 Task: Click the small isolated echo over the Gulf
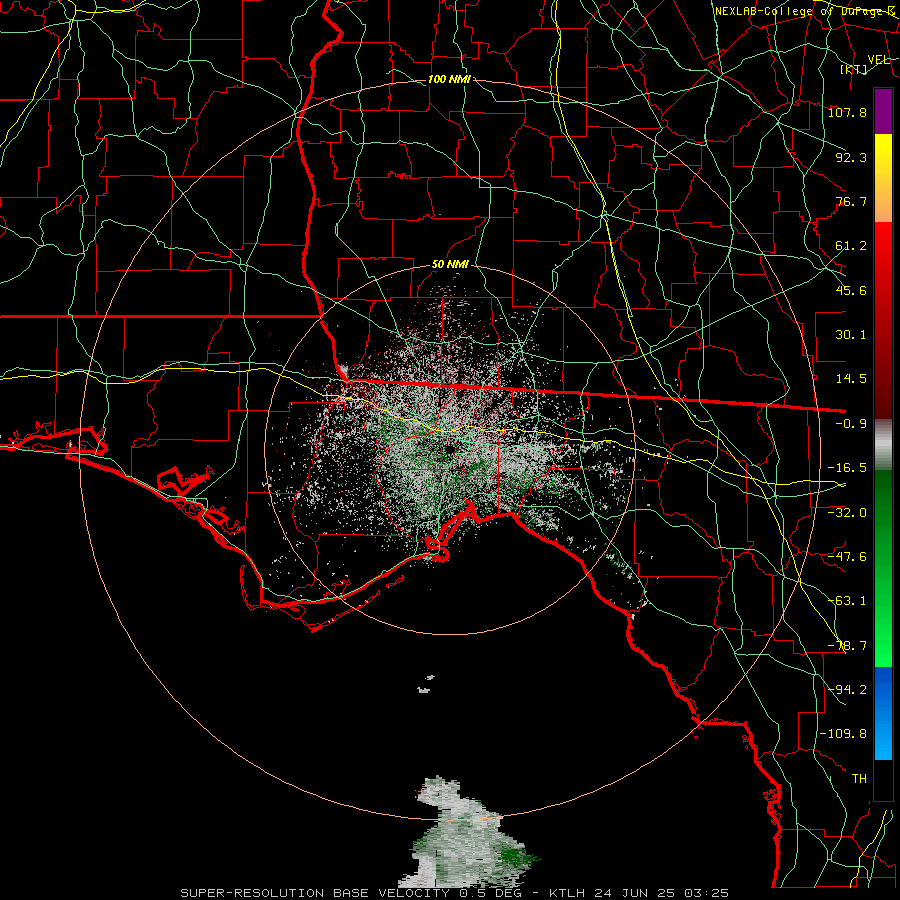click(x=426, y=685)
